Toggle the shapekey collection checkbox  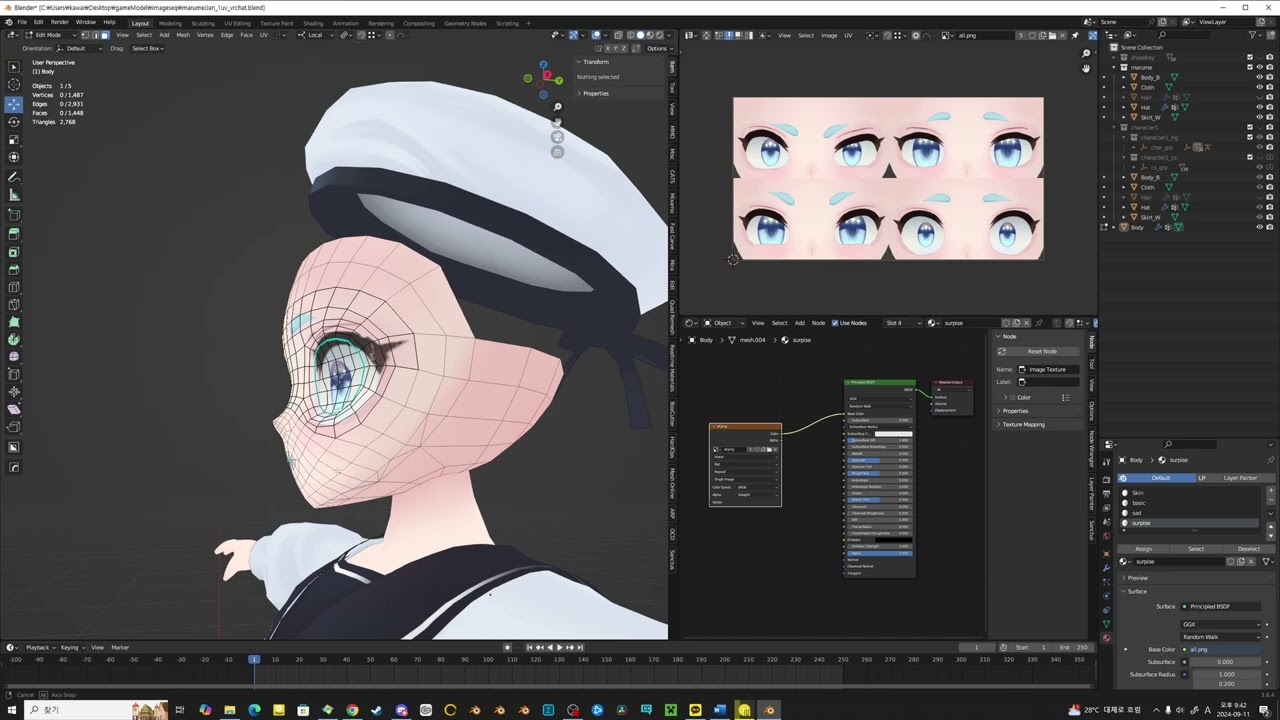[1250, 57]
